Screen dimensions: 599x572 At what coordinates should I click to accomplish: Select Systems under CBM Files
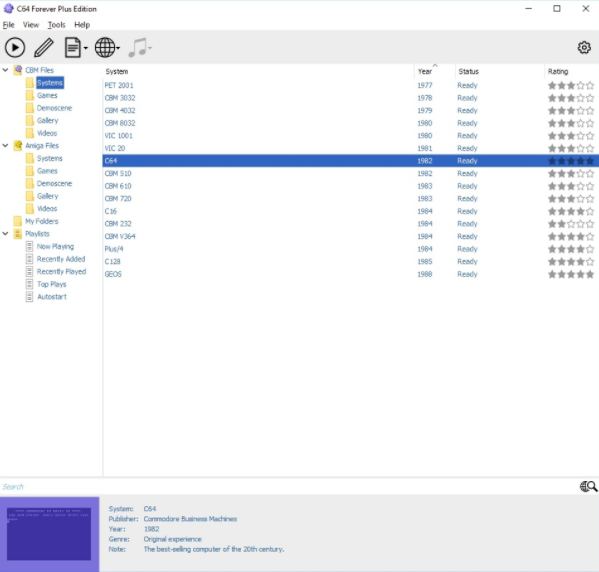[50, 83]
